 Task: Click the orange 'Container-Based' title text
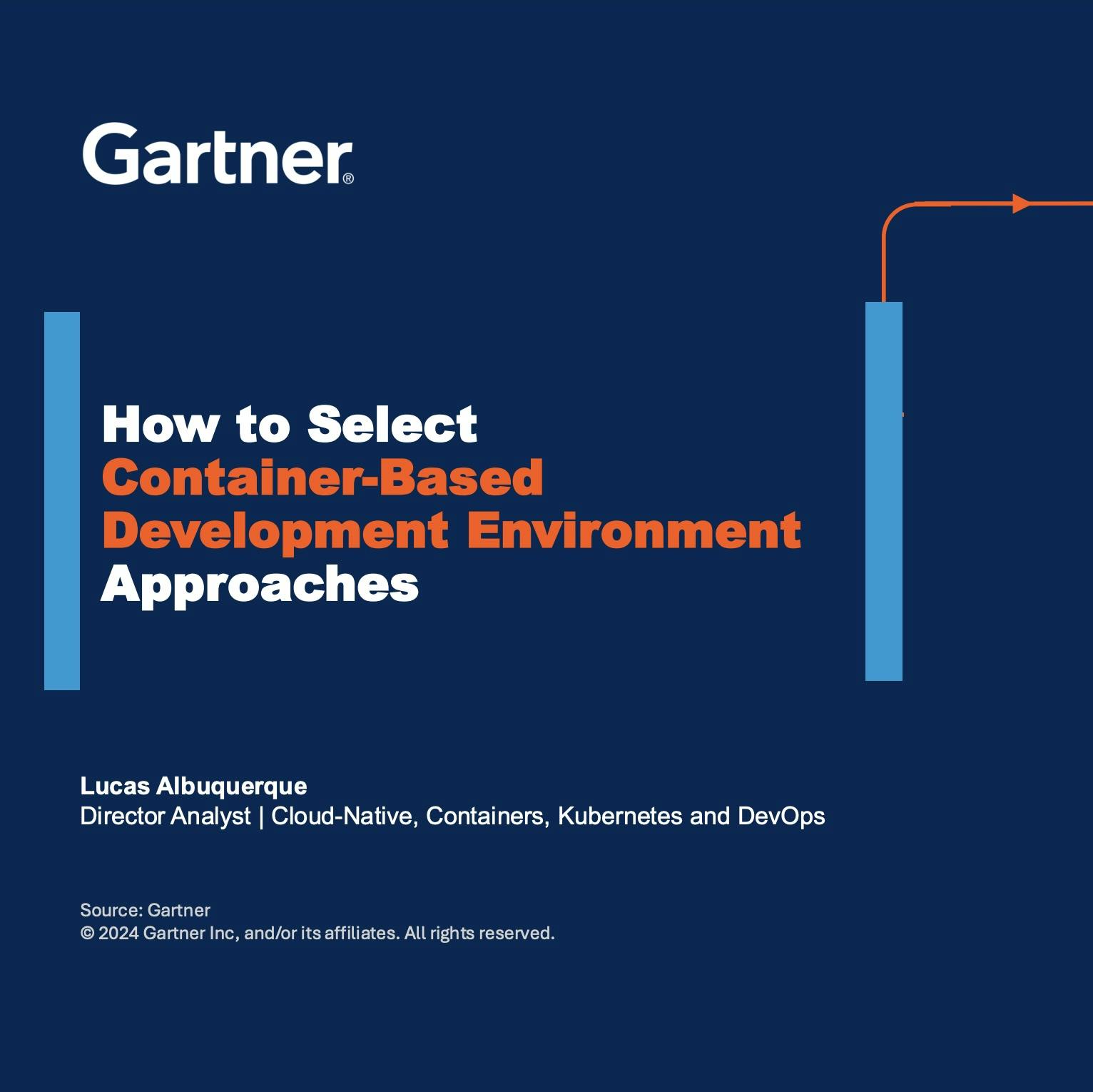(322, 477)
